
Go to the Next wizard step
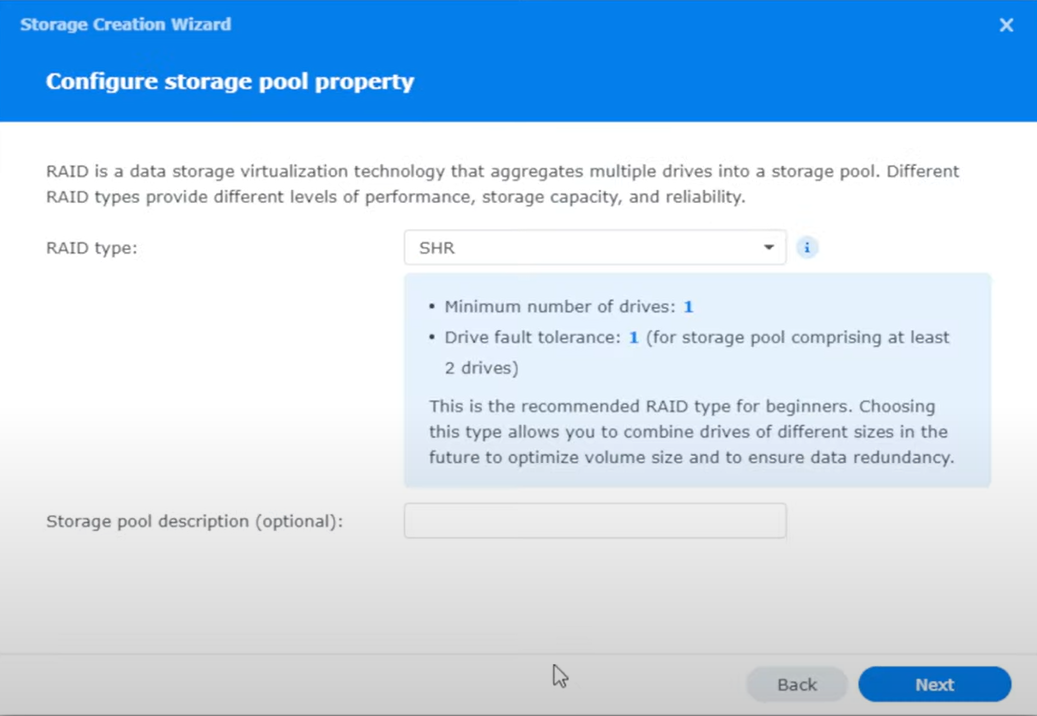point(934,684)
